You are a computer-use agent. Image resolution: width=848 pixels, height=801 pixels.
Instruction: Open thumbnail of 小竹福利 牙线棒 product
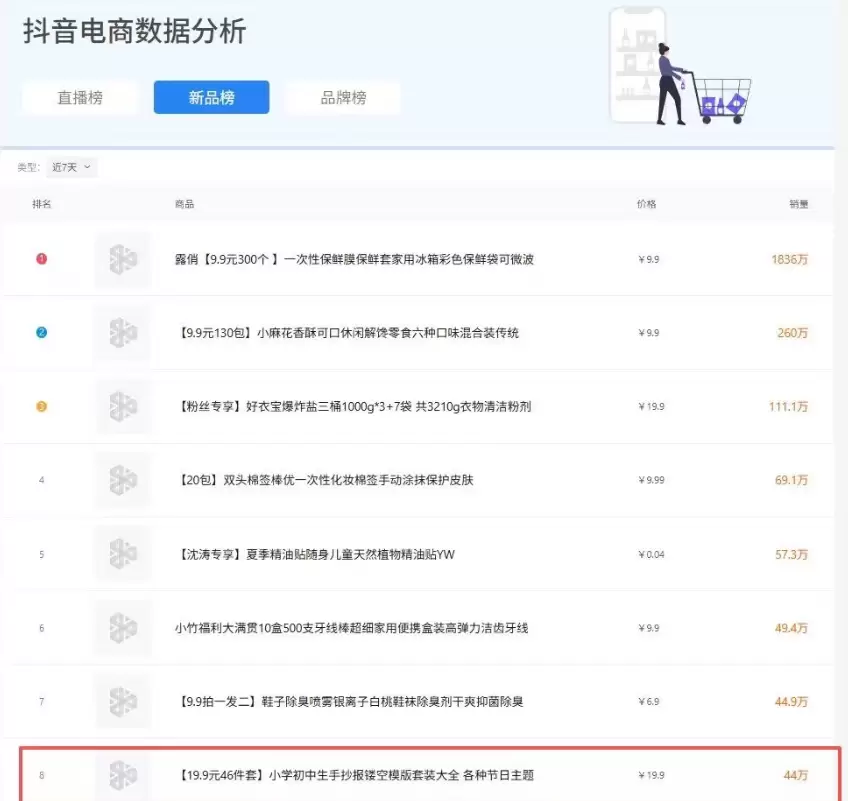123,627
